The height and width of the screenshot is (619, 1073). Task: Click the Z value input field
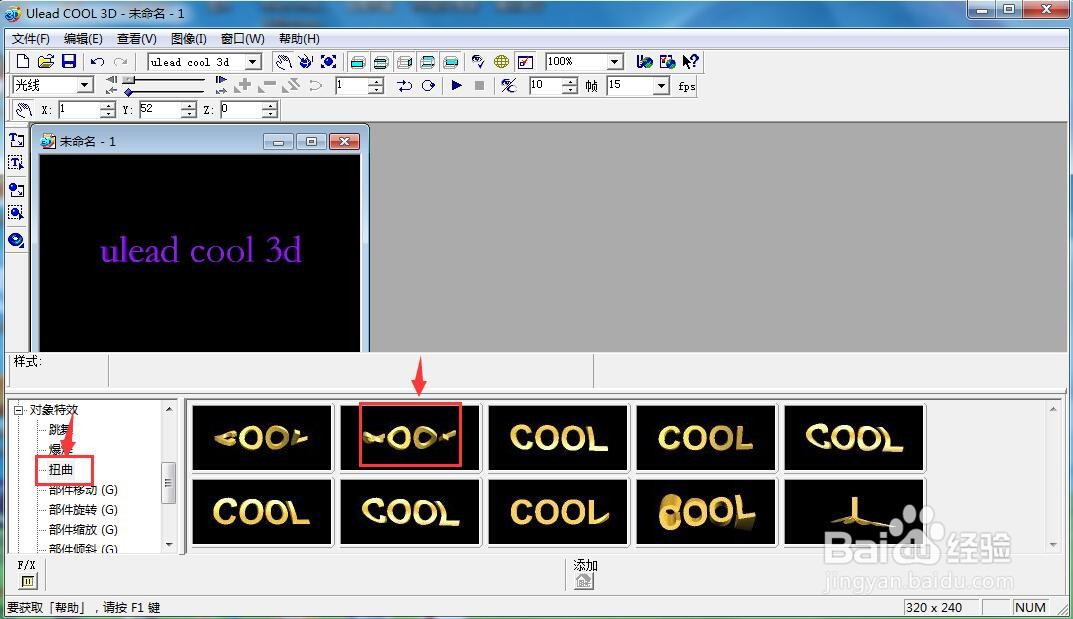pyautogui.click(x=241, y=109)
